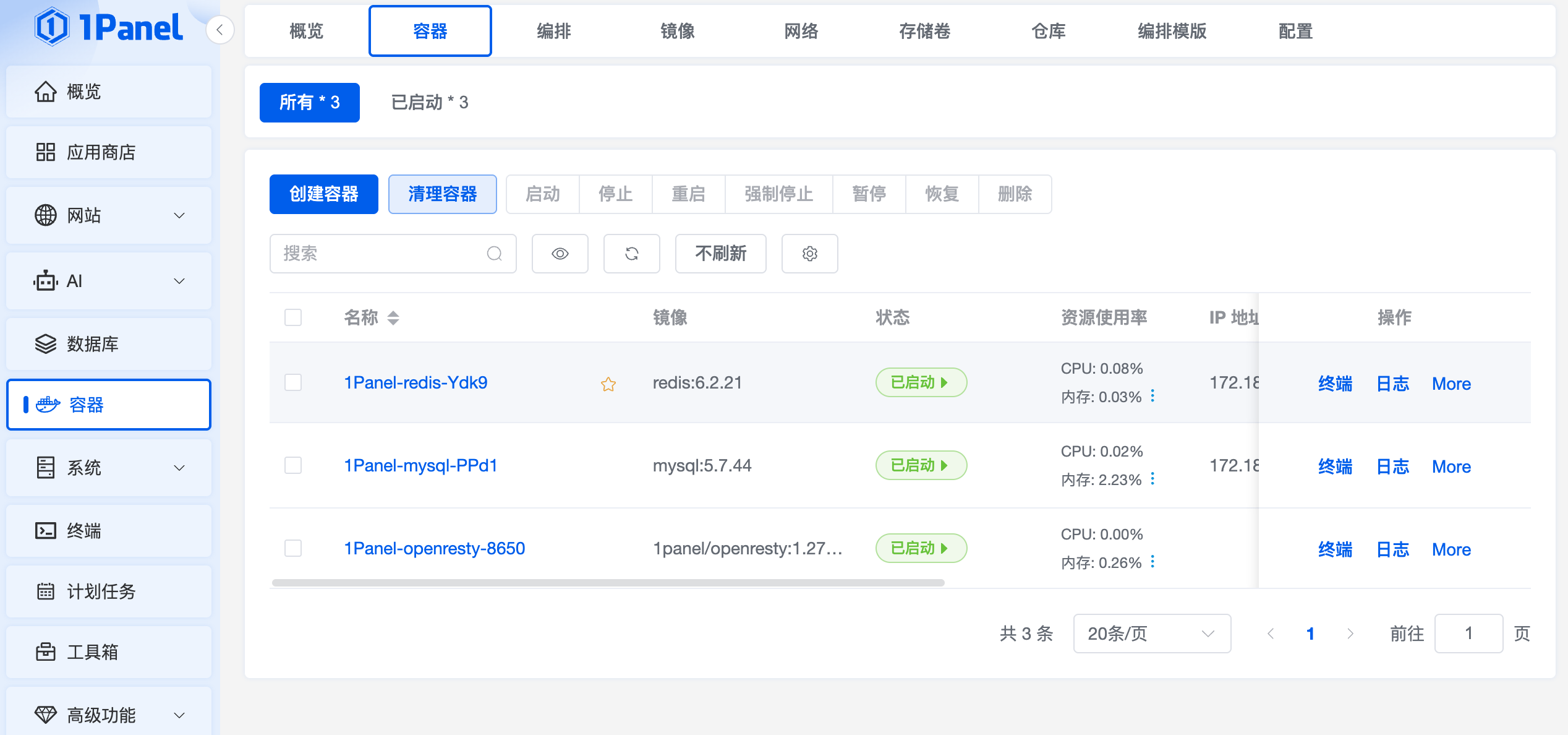
Task: Collapse sidebar with the arrow button
Action: pyautogui.click(x=219, y=30)
